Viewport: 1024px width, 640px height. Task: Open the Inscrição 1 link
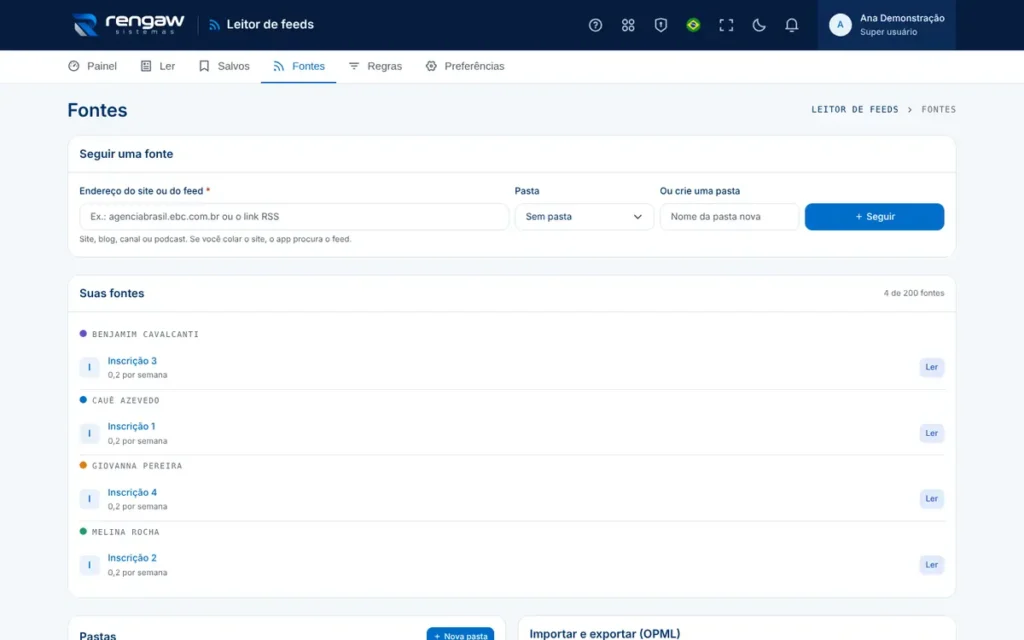point(131,426)
